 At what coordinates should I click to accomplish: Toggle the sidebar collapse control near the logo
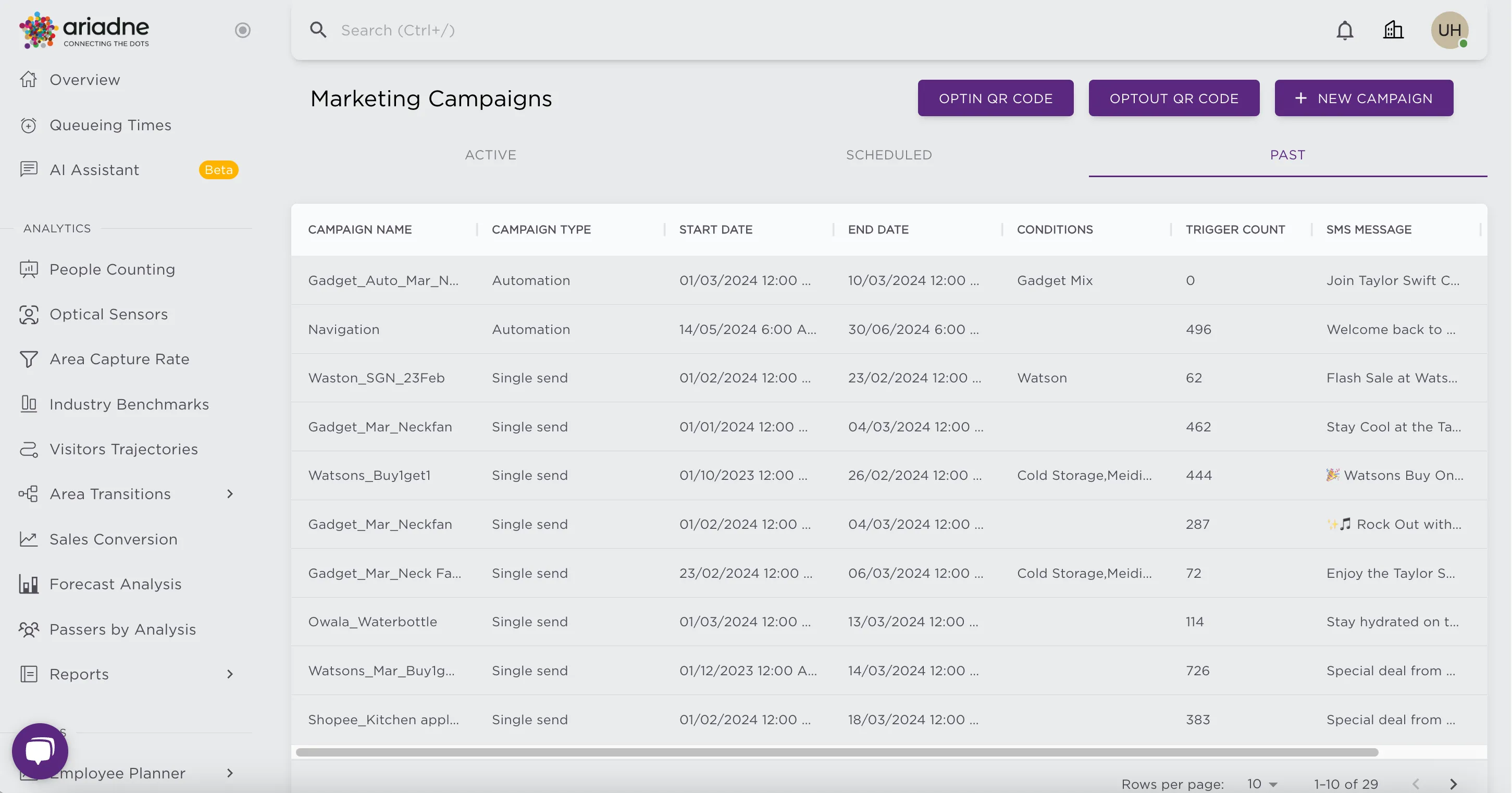click(242, 30)
